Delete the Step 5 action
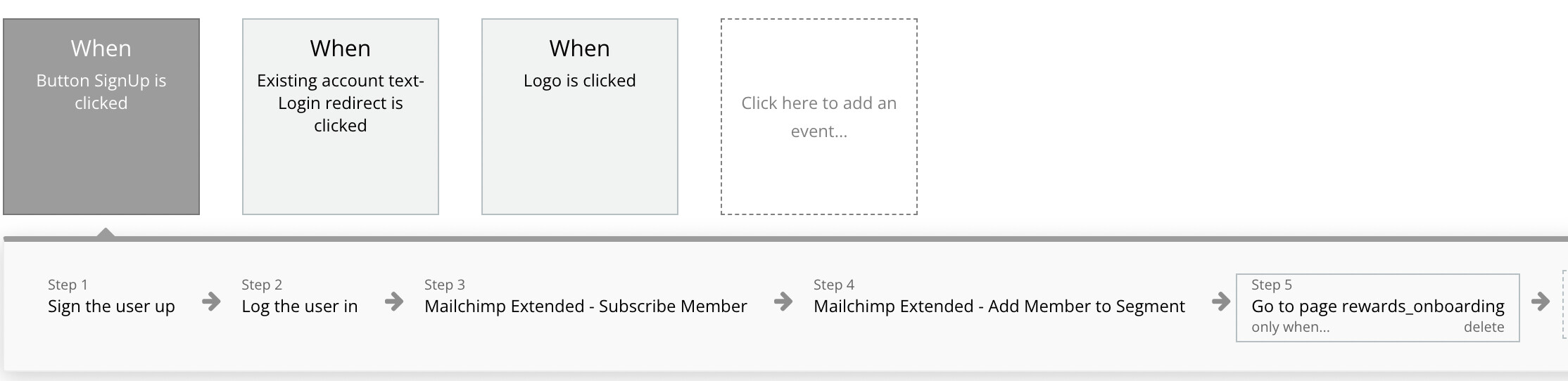The image size is (1568, 381). click(x=1484, y=327)
